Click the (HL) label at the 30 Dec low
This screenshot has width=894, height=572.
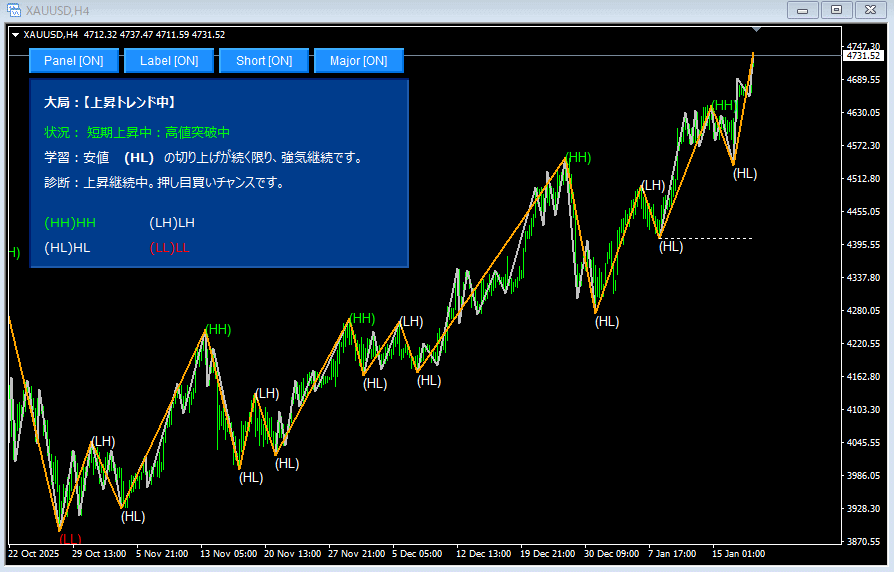coord(607,321)
